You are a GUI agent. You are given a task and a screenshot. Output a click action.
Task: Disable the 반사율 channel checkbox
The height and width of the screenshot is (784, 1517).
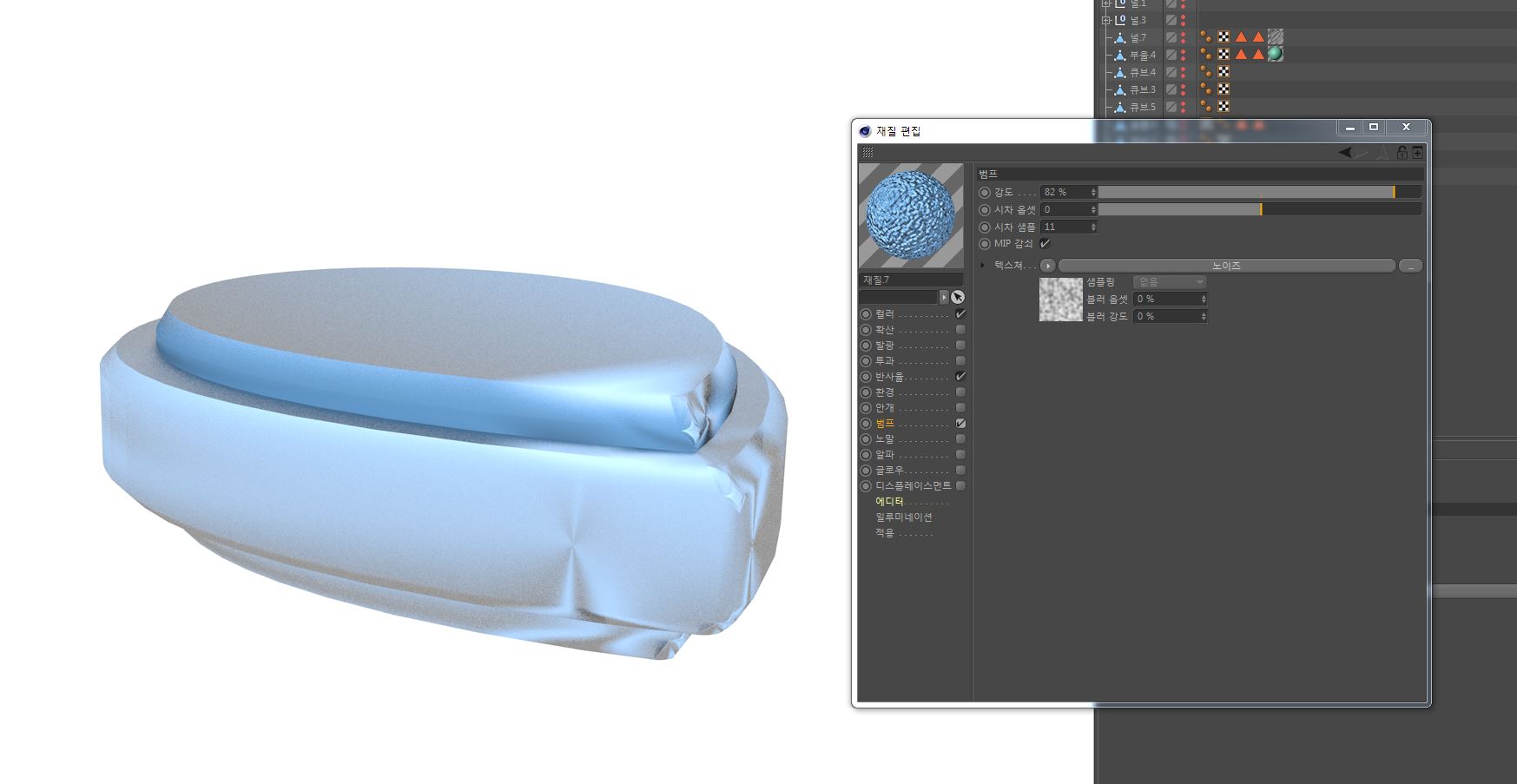pos(960,377)
